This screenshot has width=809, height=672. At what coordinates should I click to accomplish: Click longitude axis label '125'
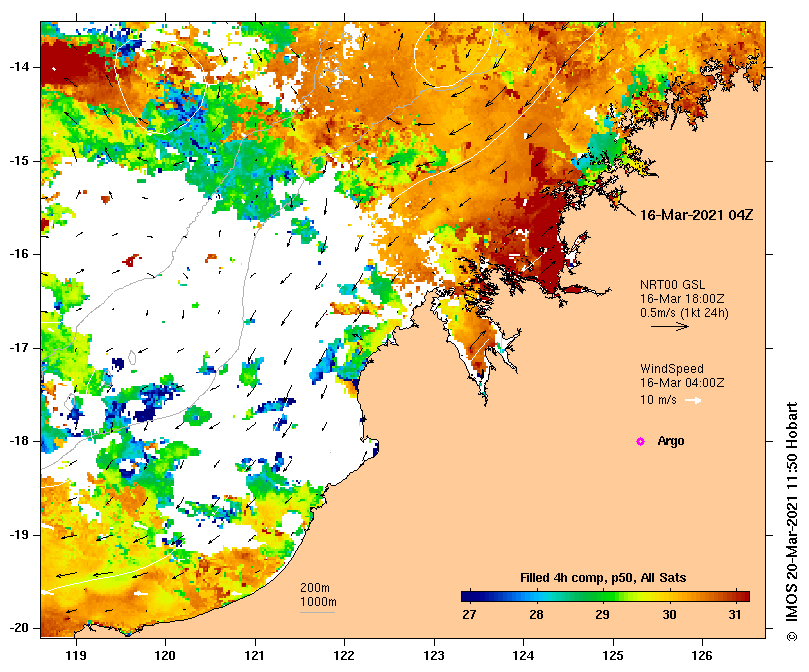pyautogui.click(x=613, y=656)
